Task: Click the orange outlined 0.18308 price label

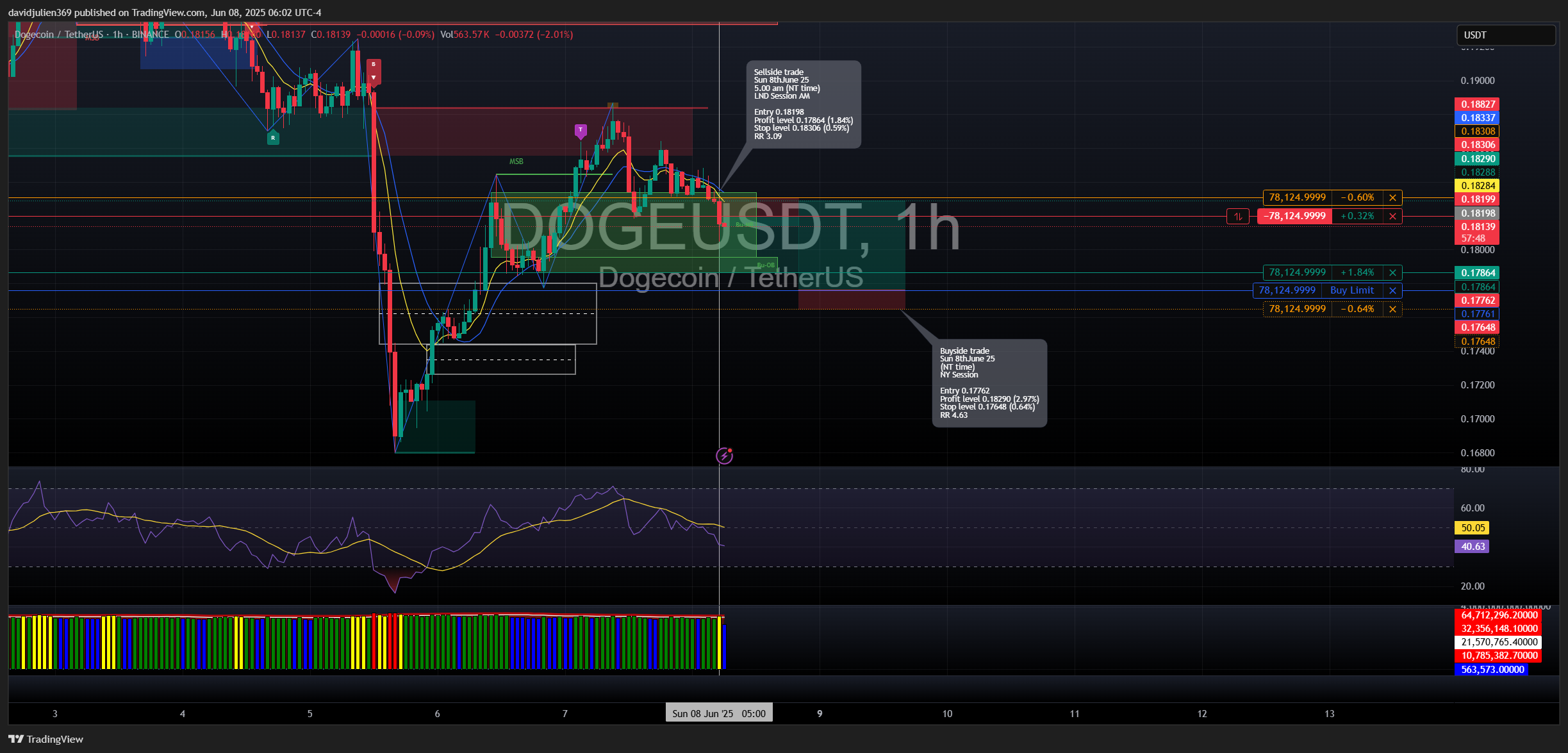Action: click(1477, 131)
